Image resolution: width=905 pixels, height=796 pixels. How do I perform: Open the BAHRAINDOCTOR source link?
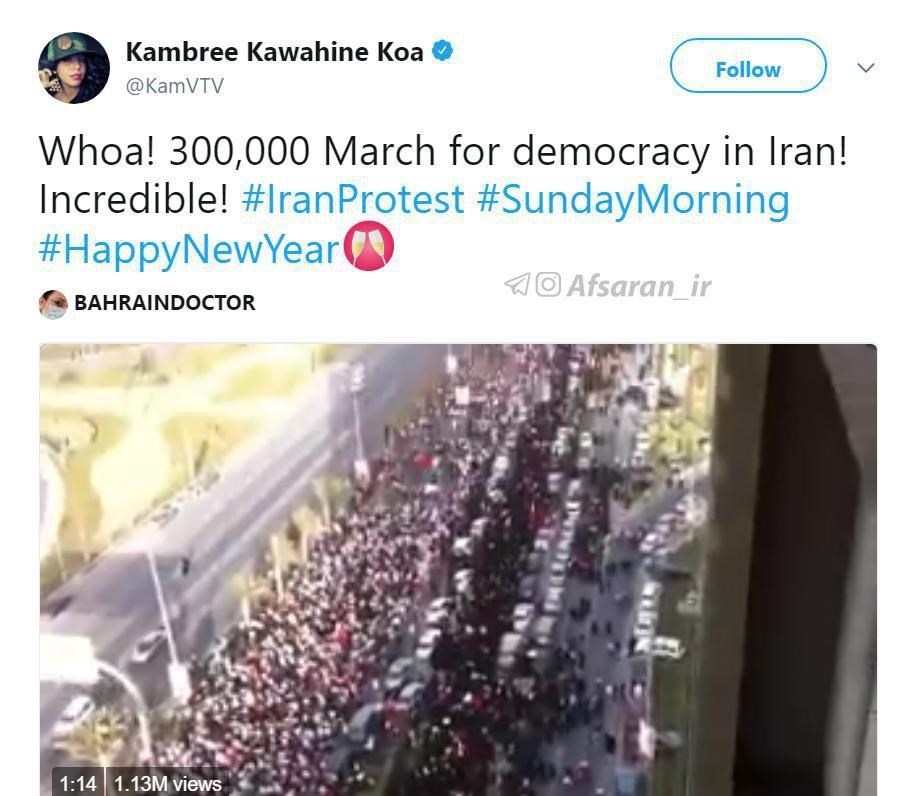[164, 302]
